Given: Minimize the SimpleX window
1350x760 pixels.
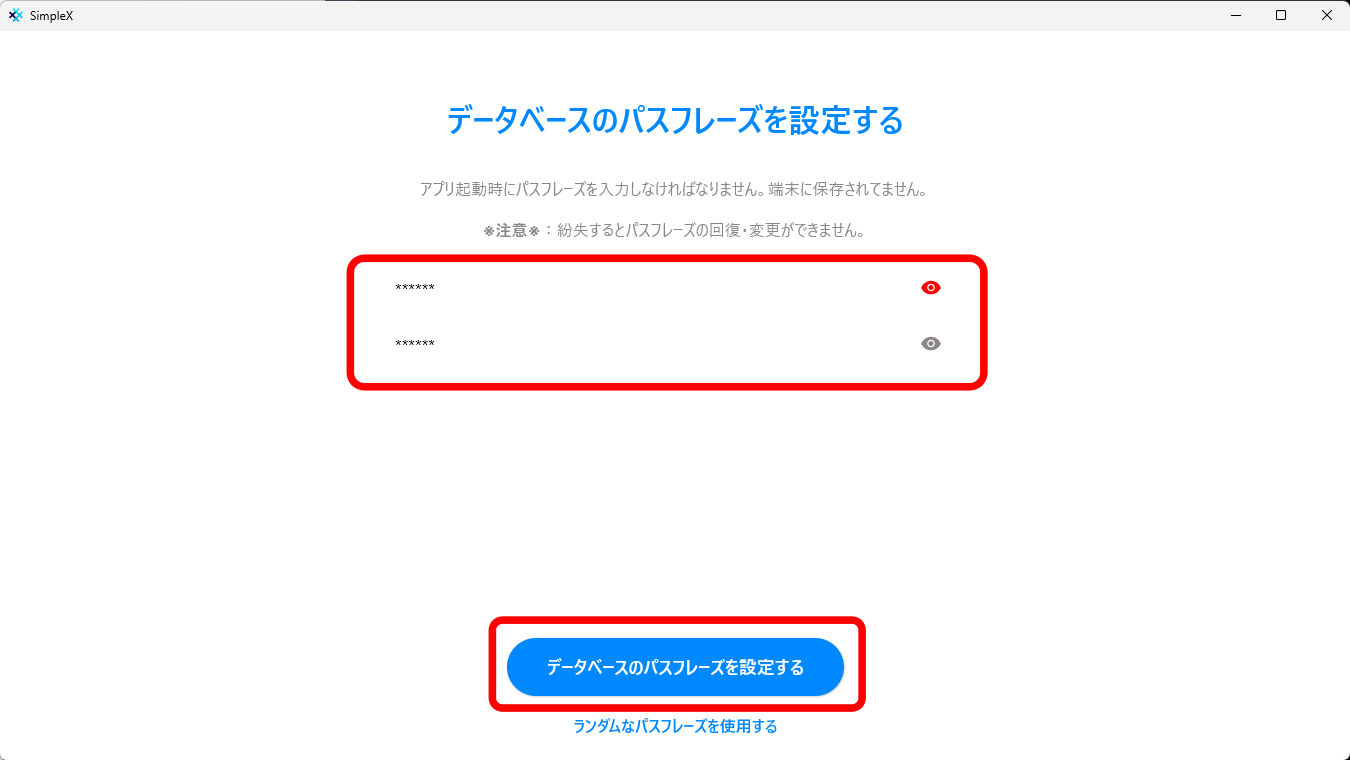Looking at the screenshot, I should pyautogui.click(x=1236, y=15).
